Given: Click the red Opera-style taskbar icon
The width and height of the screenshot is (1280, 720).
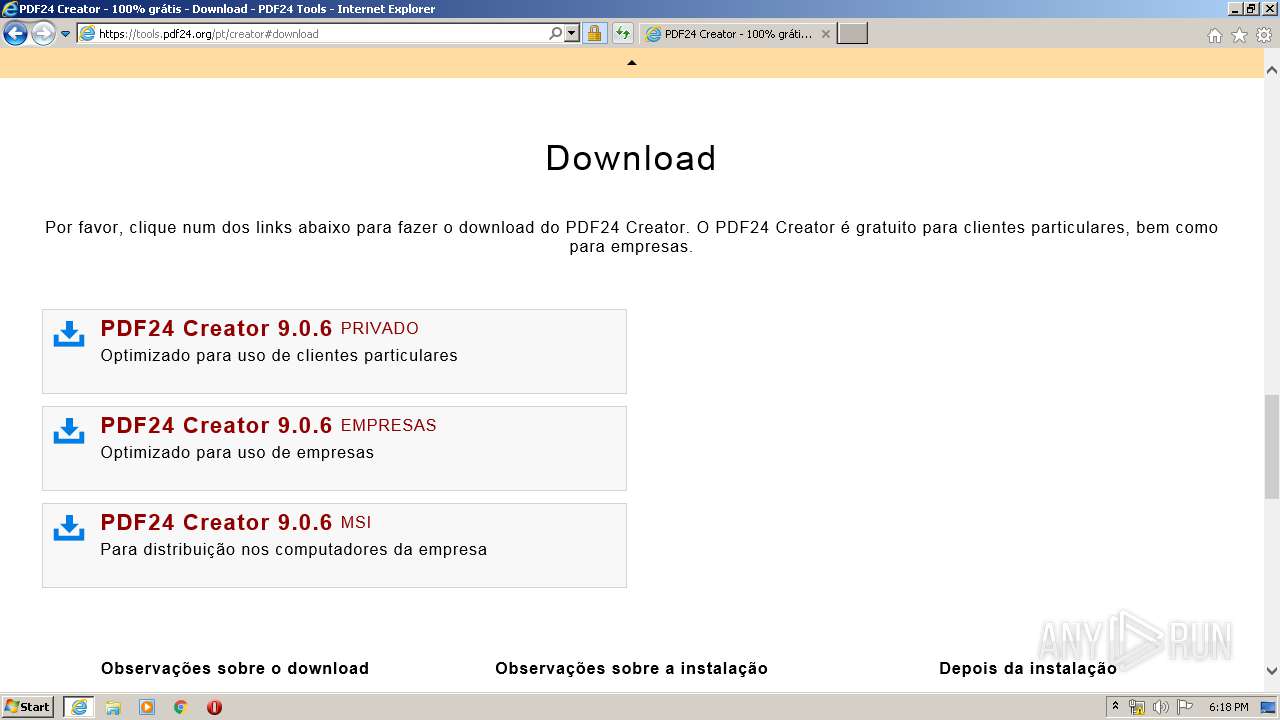Looking at the screenshot, I should (x=214, y=707).
